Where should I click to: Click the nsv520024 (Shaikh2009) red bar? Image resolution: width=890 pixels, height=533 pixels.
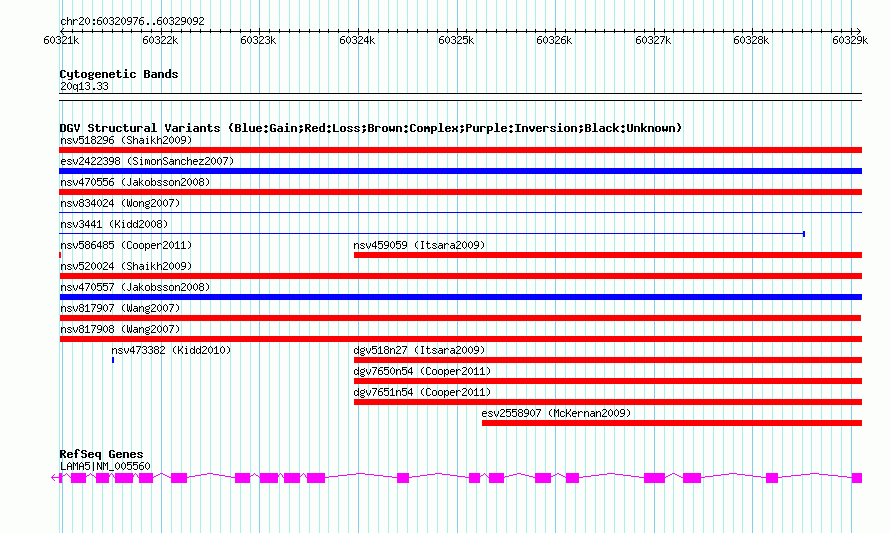coord(460,276)
